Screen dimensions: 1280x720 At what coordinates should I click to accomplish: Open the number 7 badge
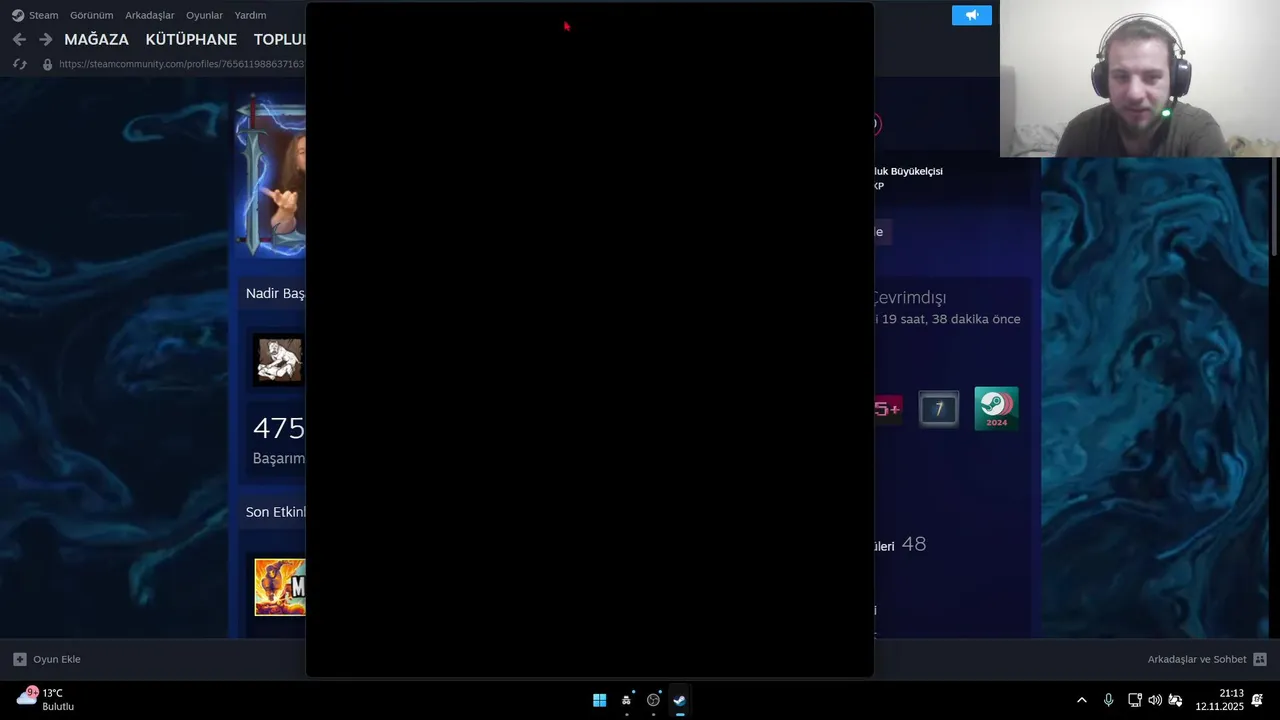938,408
